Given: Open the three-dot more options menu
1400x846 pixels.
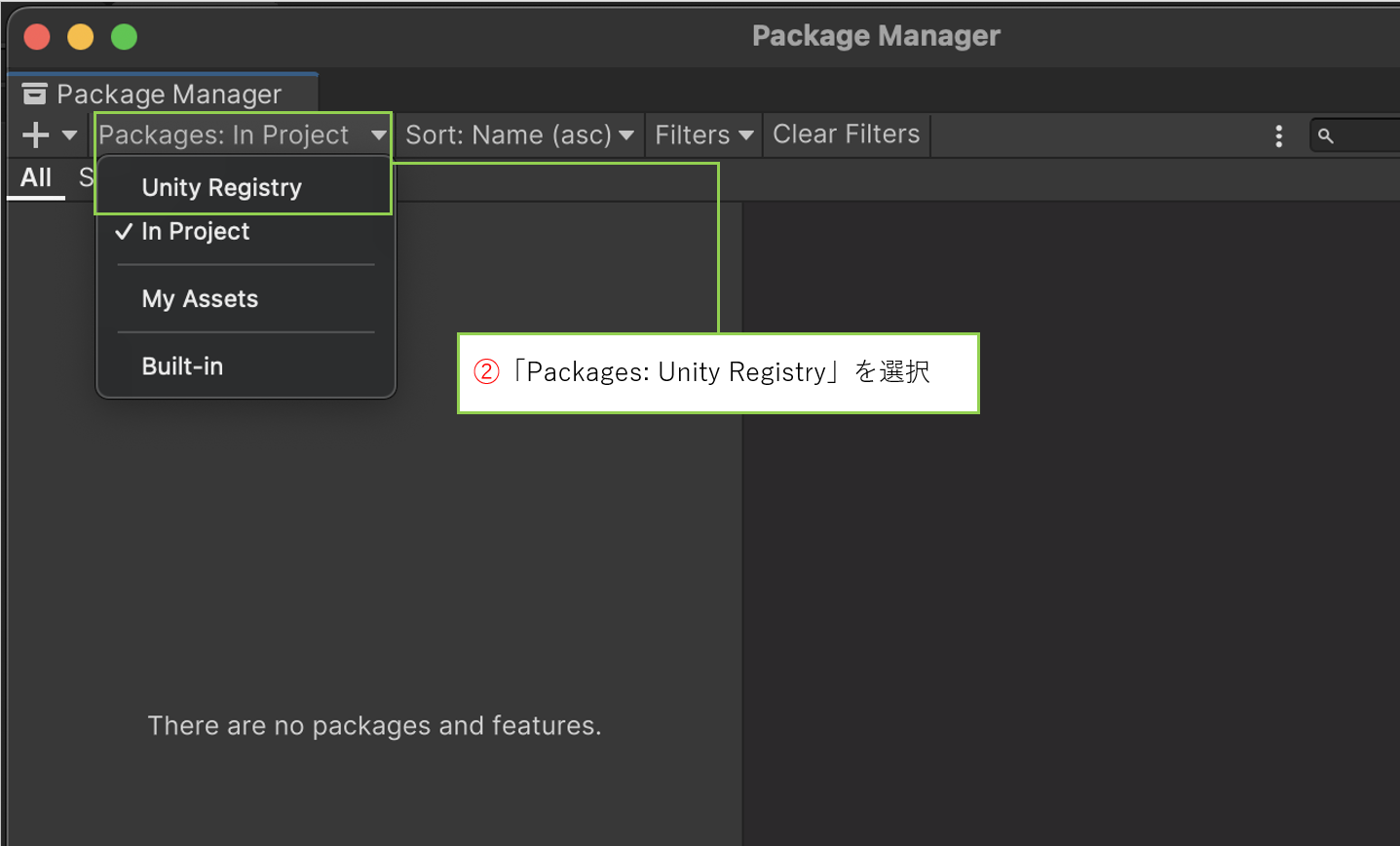Looking at the screenshot, I should click(1278, 135).
